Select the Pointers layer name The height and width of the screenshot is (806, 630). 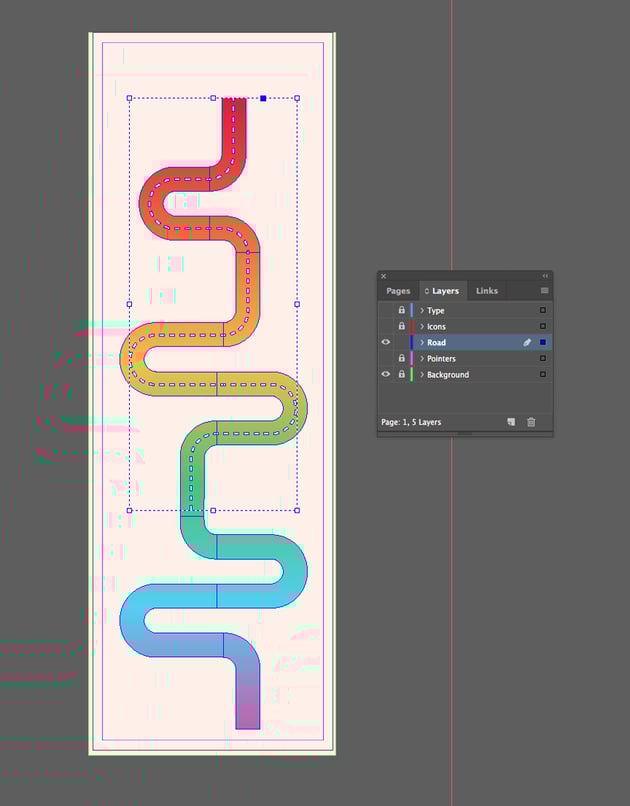click(441, 358)
